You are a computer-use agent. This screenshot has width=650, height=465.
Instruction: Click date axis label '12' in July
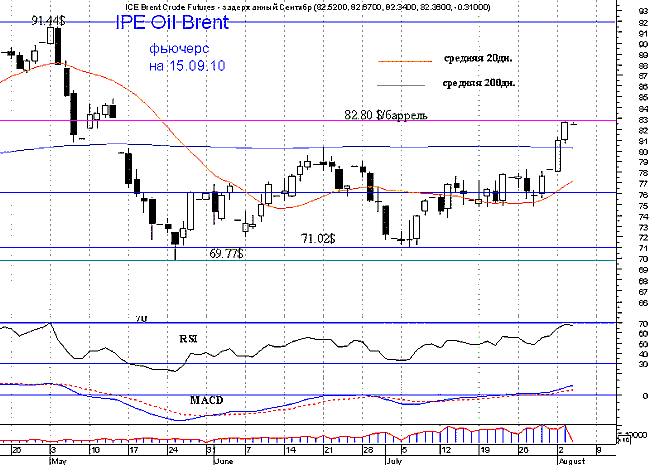445,450
